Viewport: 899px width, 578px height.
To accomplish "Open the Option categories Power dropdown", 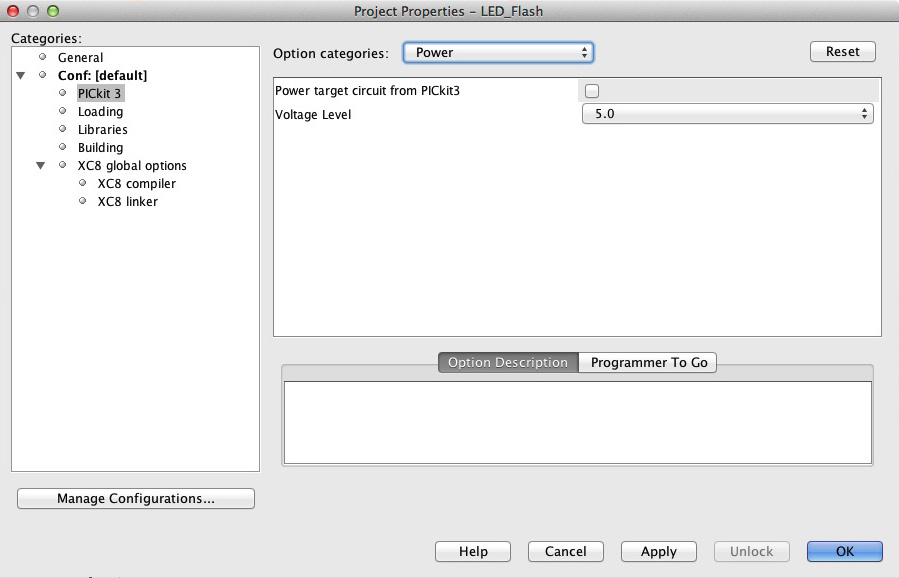I will pyautogui.click(x=498, y=52).
